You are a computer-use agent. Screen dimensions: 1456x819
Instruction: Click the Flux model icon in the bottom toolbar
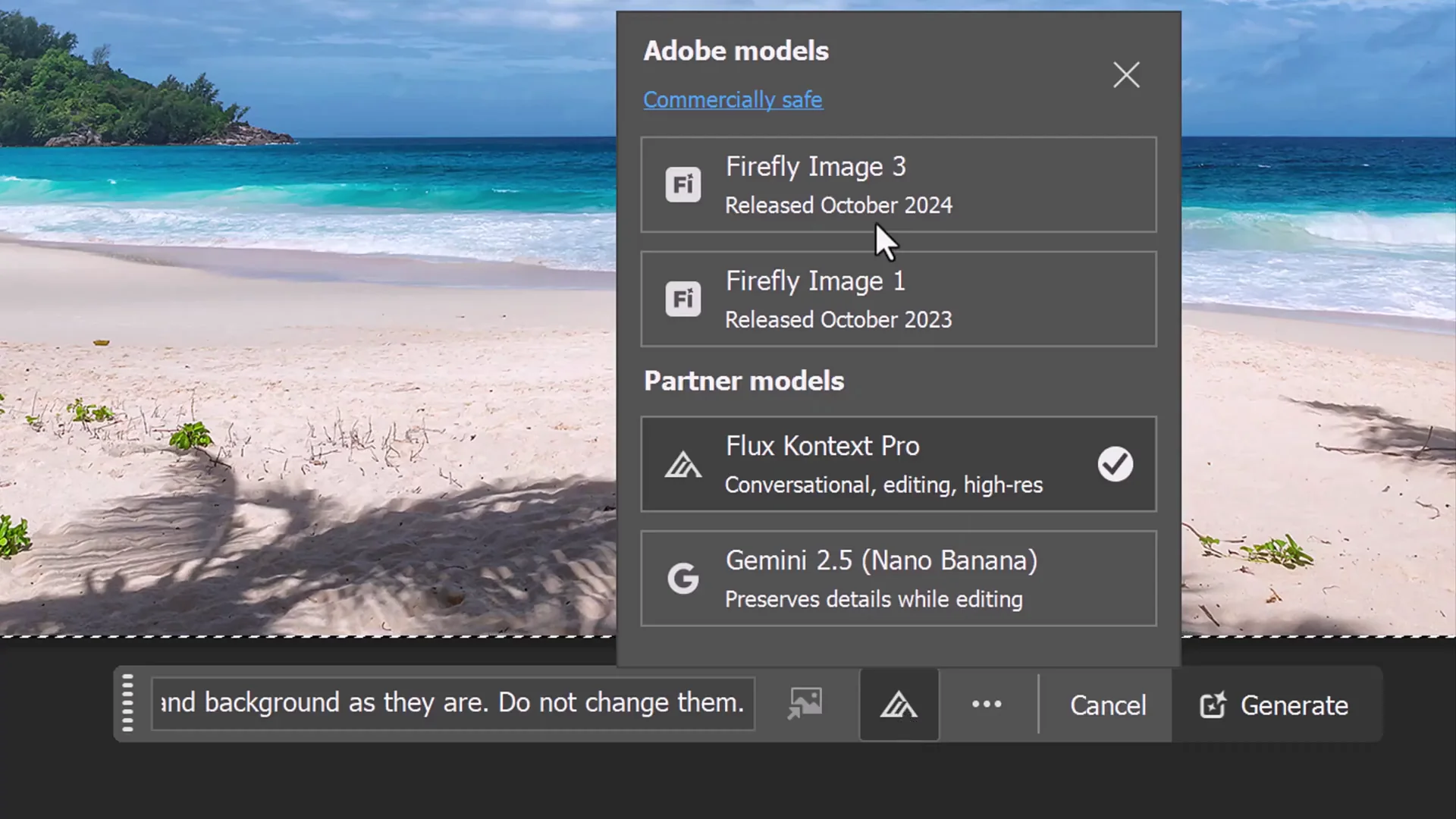tap(899, 704)
